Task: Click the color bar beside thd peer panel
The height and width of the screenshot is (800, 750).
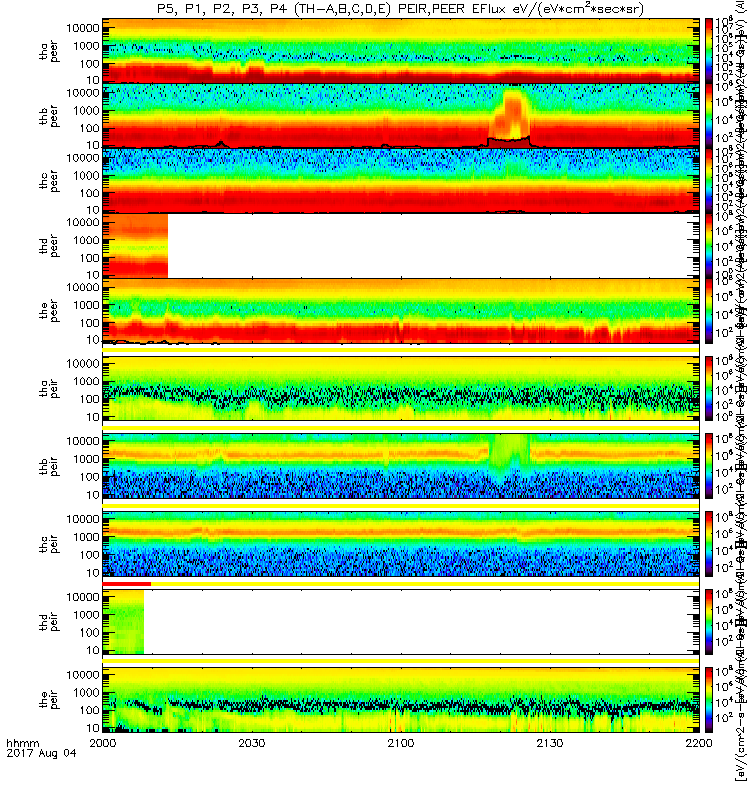Action: click(709, 245)
